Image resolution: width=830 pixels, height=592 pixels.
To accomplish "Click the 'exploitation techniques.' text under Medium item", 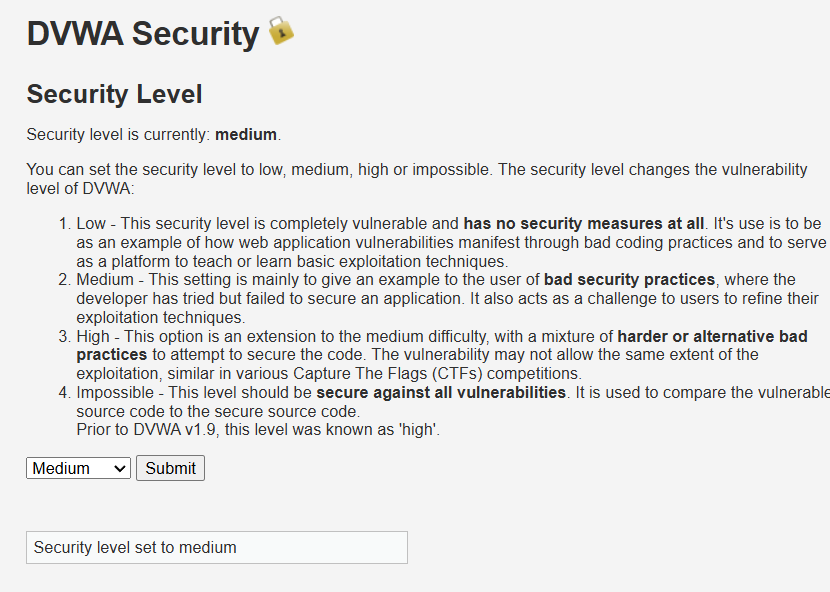I will [x=160, y=317].
